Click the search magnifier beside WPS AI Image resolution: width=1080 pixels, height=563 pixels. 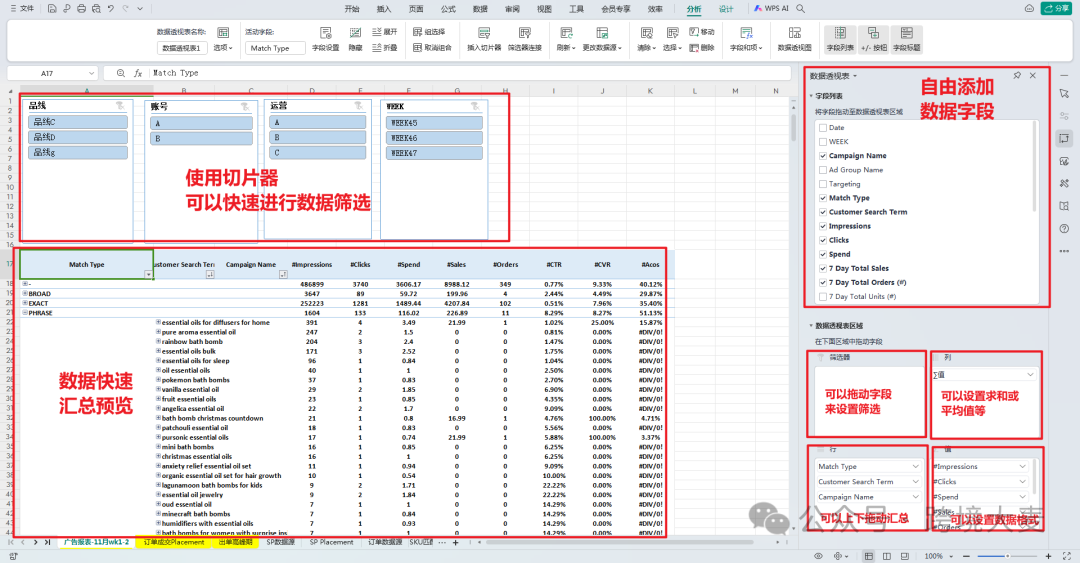[x=800, y=8]
